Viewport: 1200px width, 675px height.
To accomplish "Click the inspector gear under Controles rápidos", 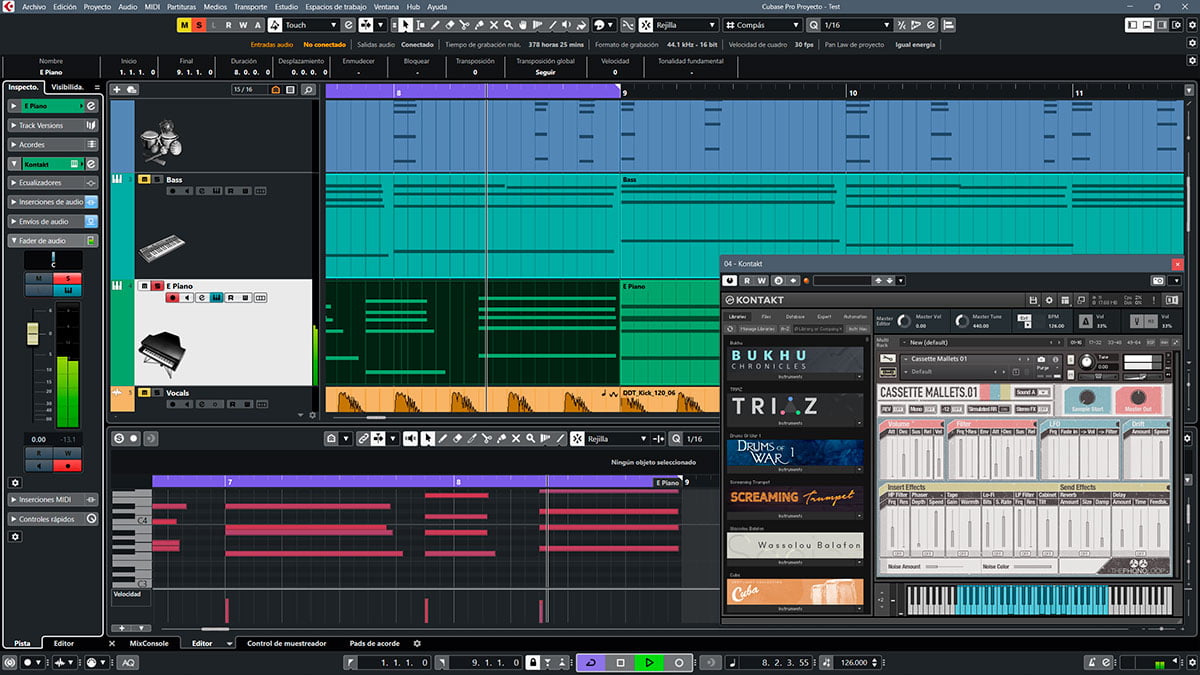I will click(15, 537).
